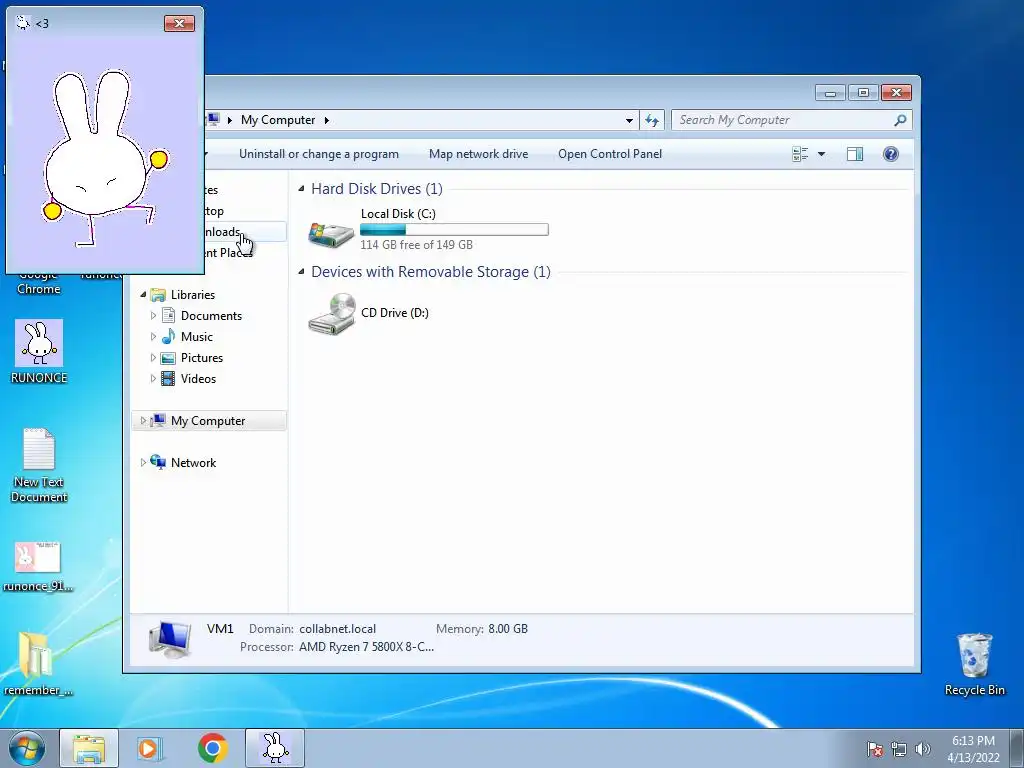Click the Libraries folder icon
Image resolution: width=1024 pixels, height=768 pixels.
158,295
